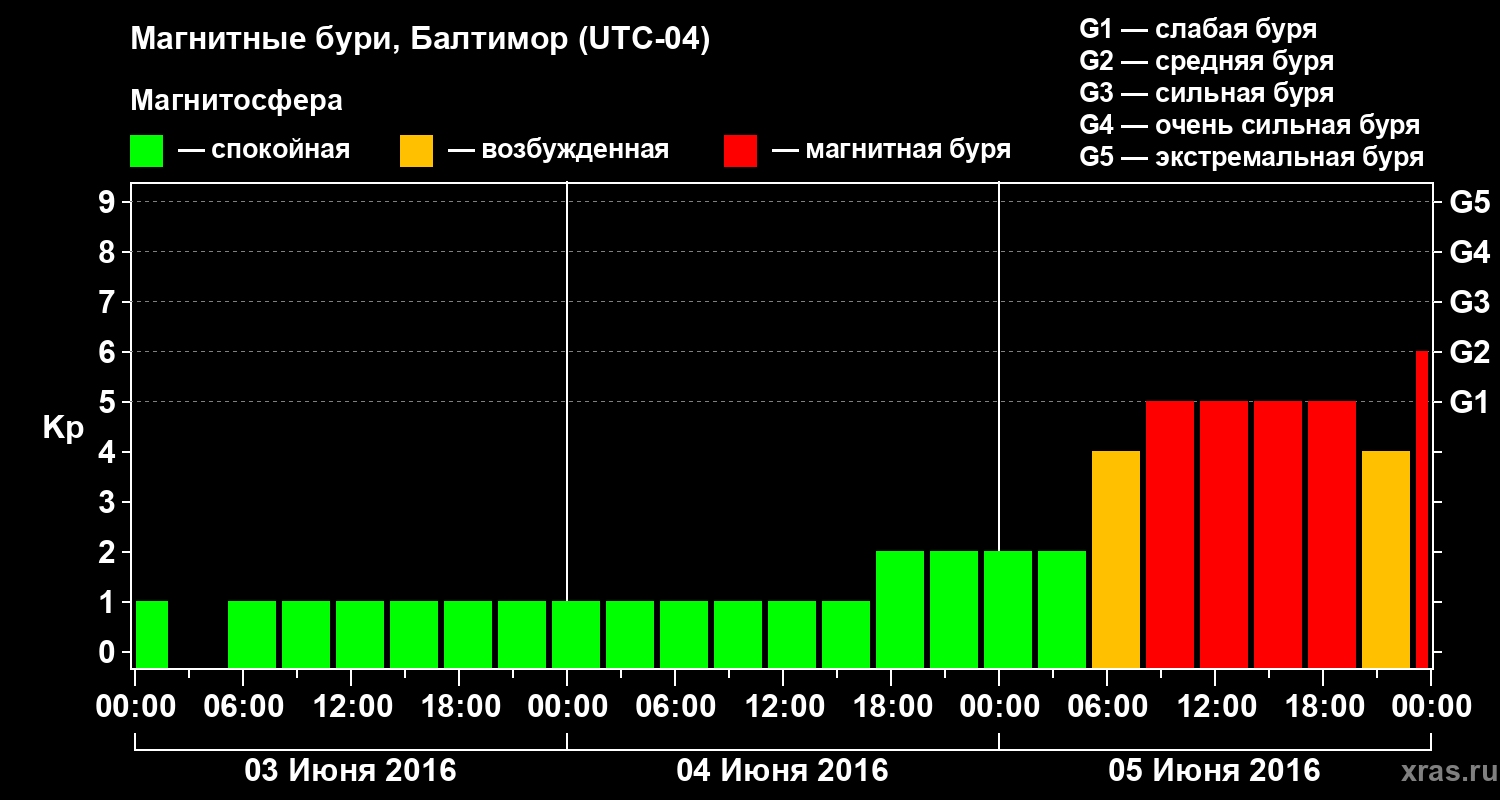Click the '— спокойная' legend label
1500x800 pixels.
(264, 151)
